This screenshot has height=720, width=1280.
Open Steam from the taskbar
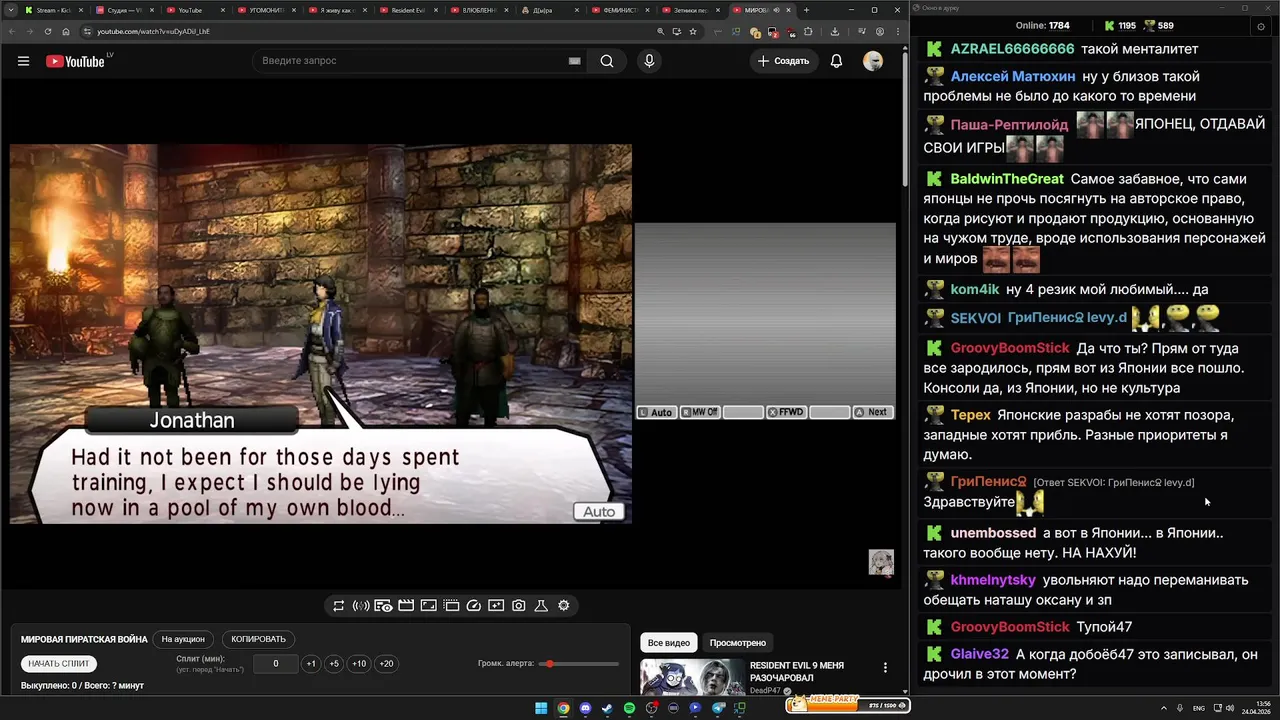point(607,708)
